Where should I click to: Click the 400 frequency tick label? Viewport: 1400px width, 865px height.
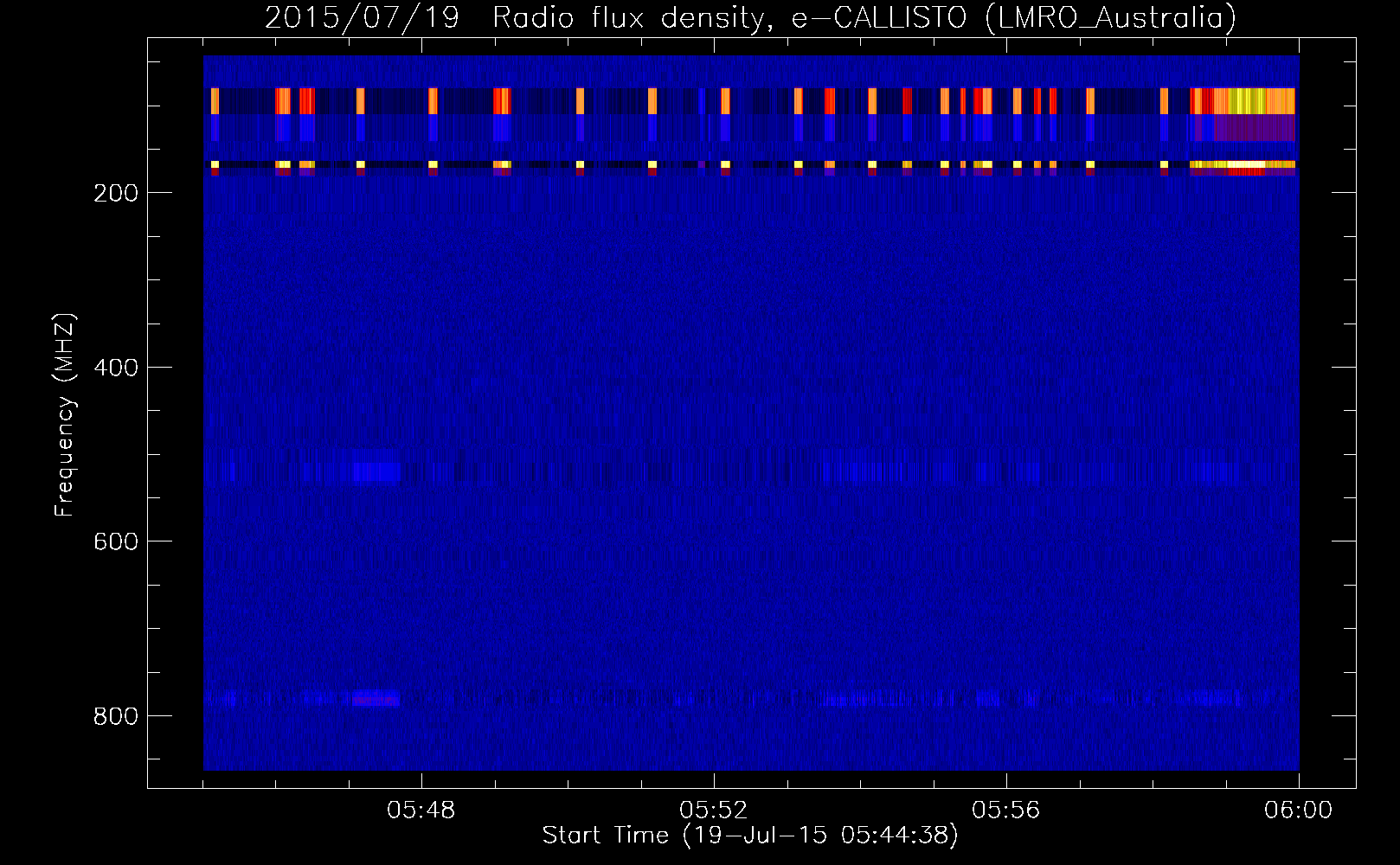point(116,368)
